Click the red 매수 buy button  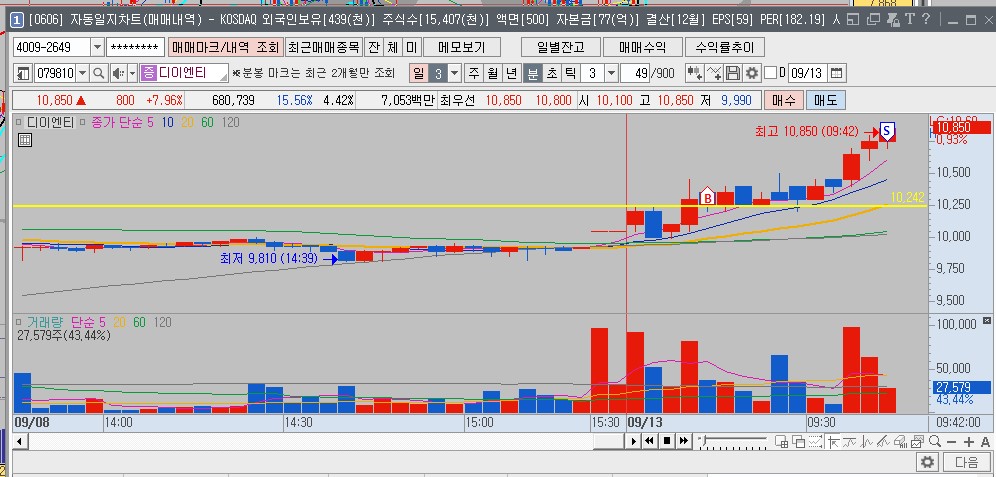click(x=784, y=100)
